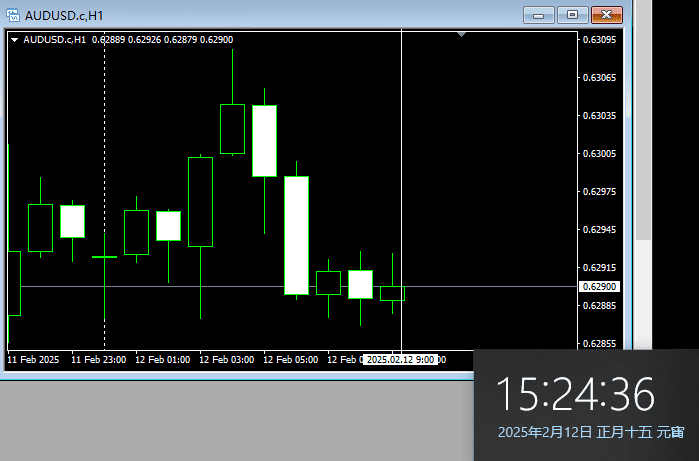Click the 0.62915 price scale label
The width and height of the screenshot is (699, 461).
599,268
